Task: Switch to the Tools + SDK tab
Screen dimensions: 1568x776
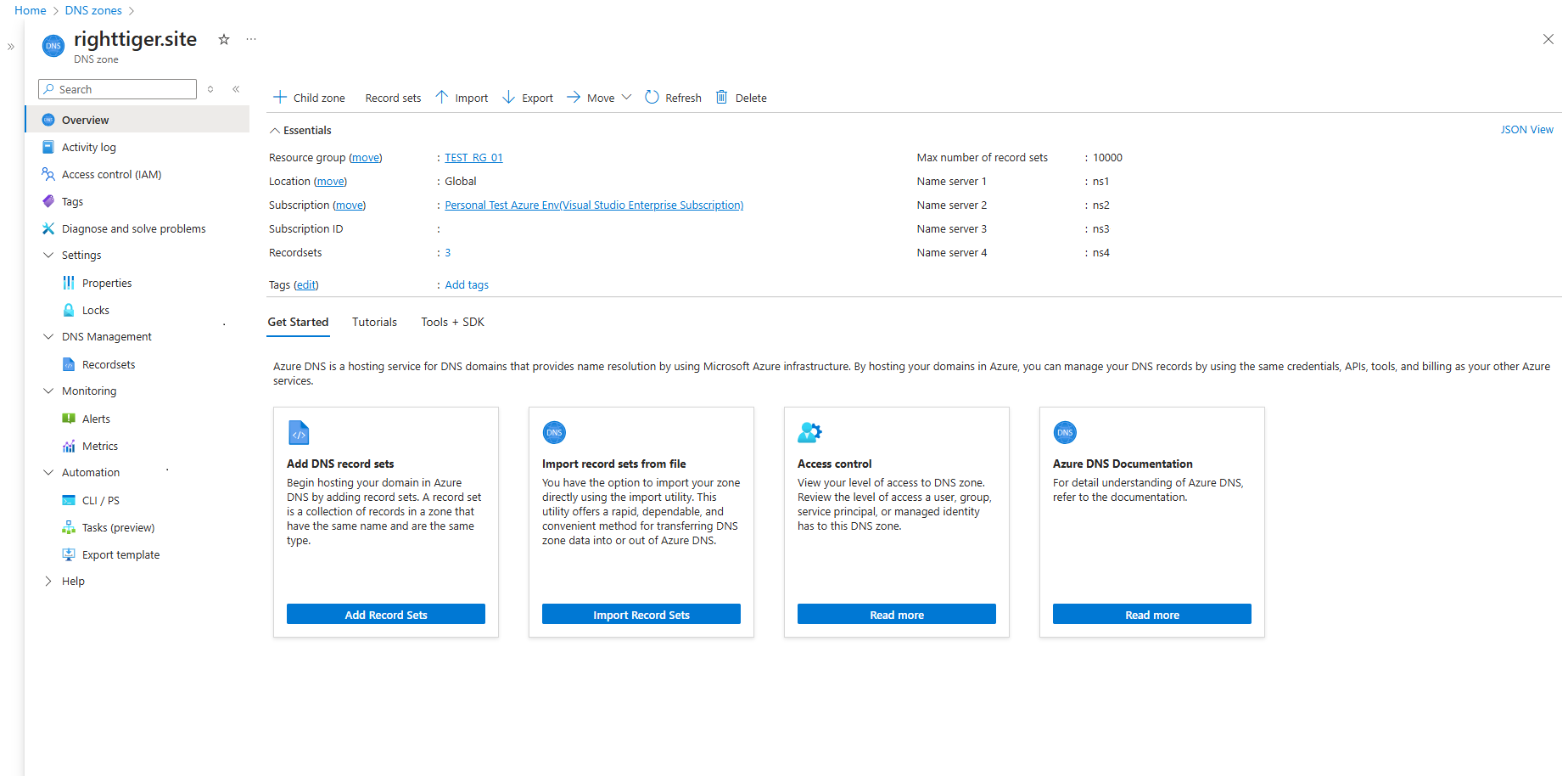Action: pos(452,322)
